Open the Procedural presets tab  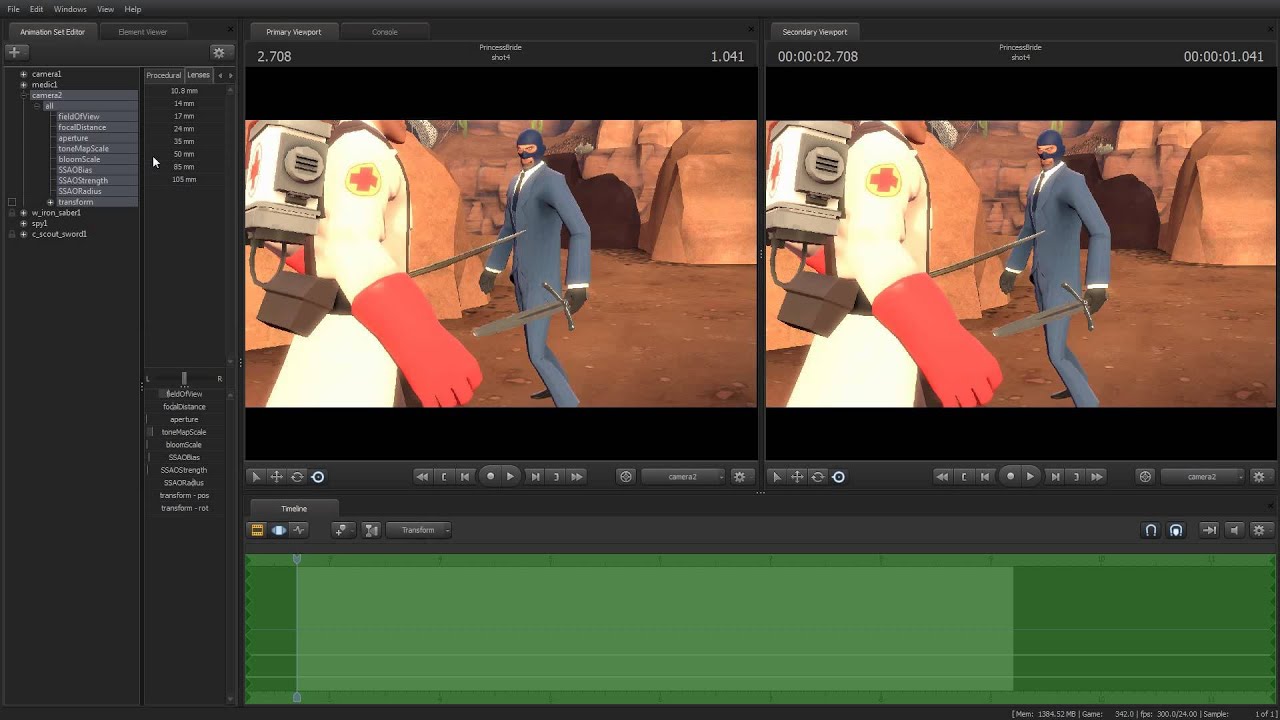coord(164,75)
